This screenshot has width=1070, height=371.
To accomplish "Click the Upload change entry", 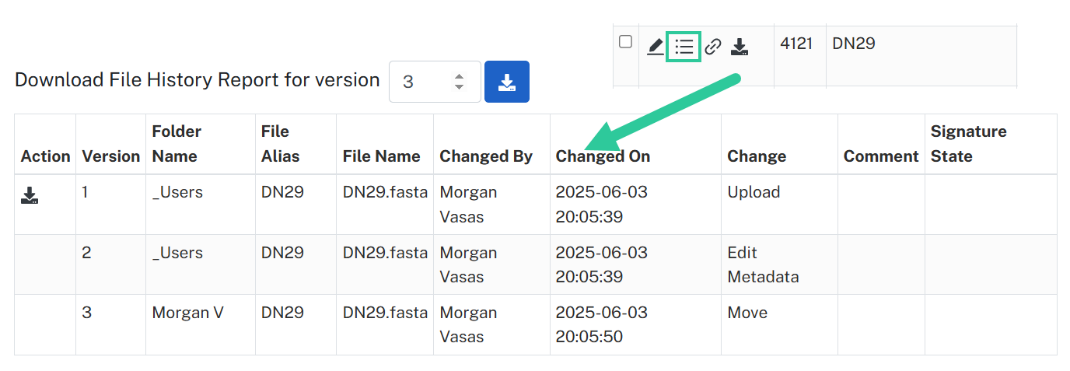I will click(753, 192).
